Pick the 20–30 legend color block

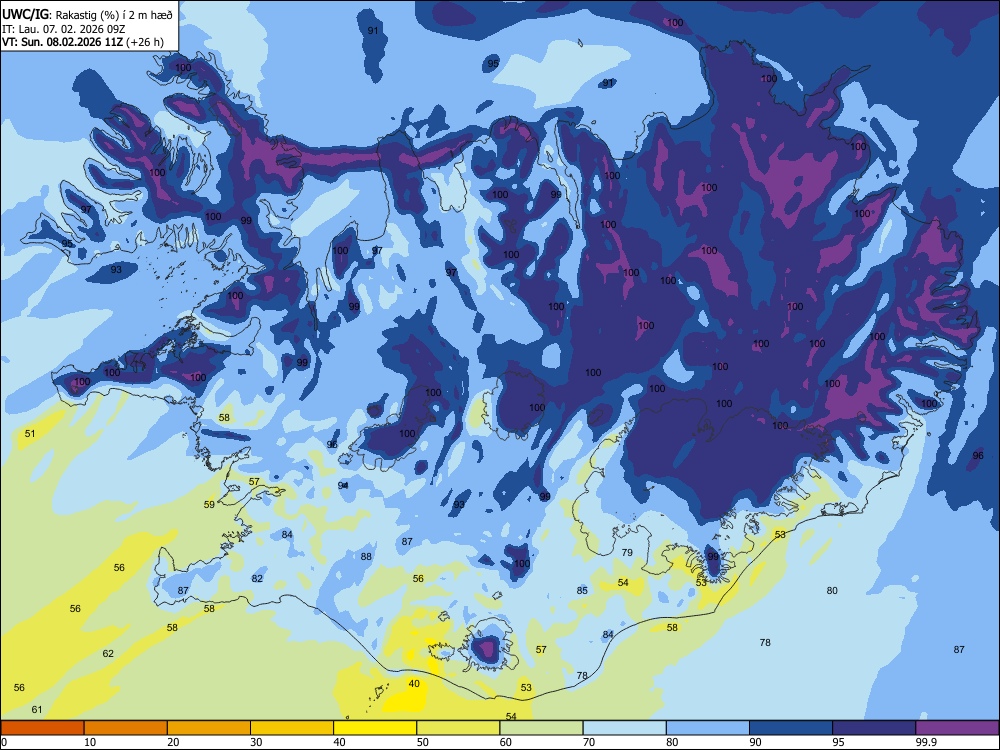click(x=209, y=728)
